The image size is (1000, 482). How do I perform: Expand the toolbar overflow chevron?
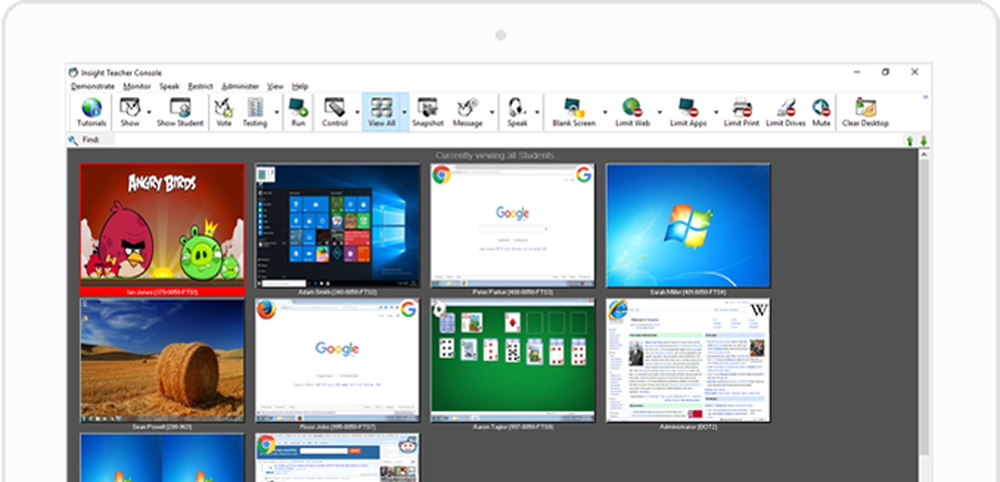pos(925,97)
